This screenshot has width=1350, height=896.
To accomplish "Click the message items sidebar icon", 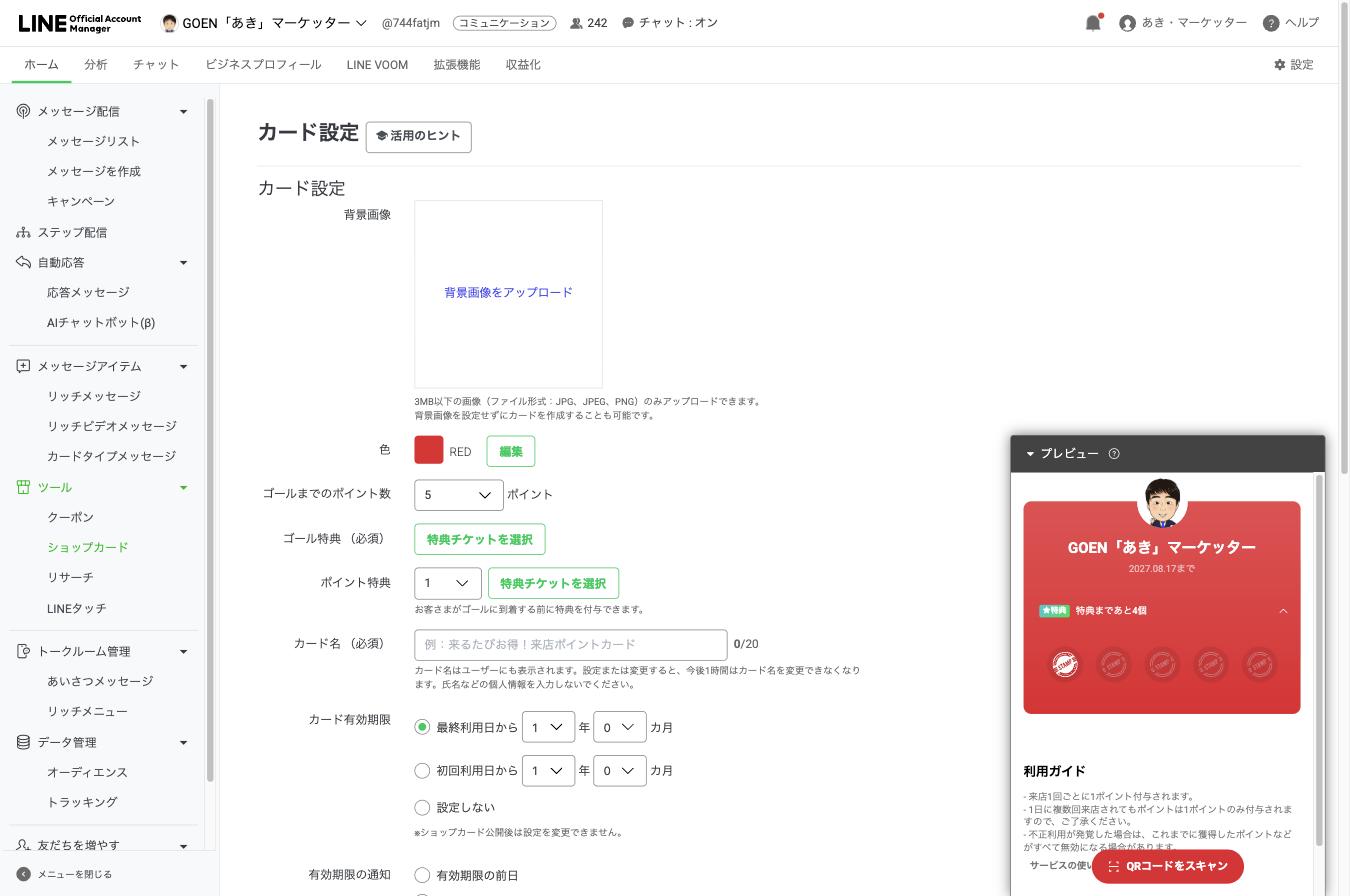I will (x=23, y=366).
